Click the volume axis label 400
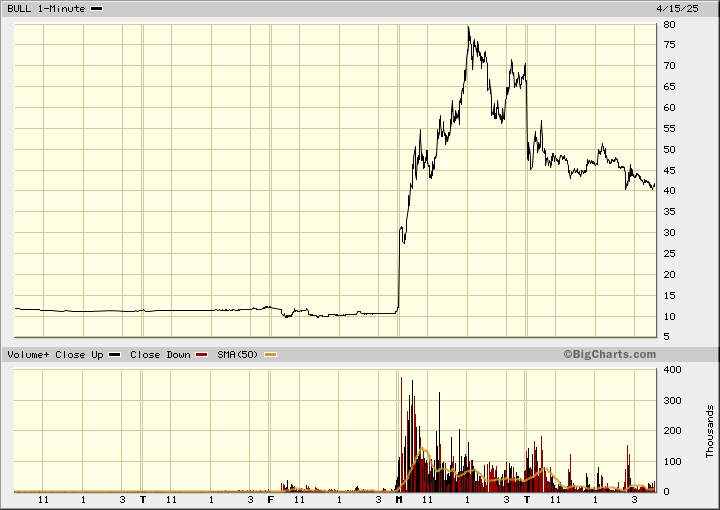The image size is (720, 510). tap(672, 370)
